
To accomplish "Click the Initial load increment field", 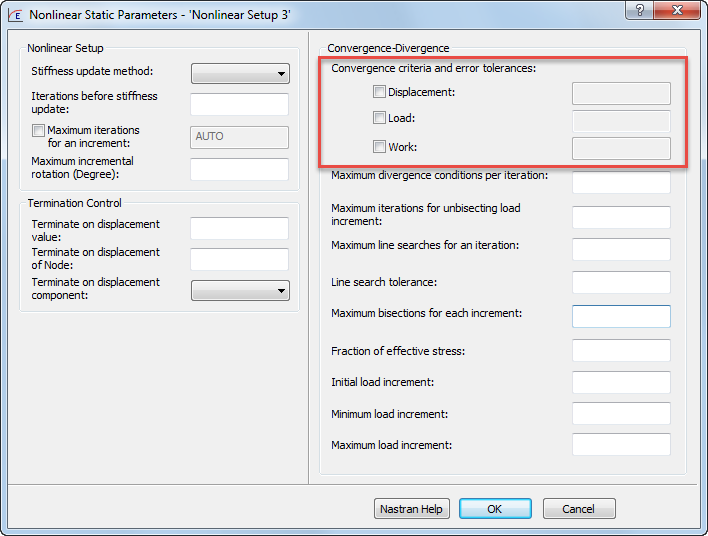I will [620, 383].
